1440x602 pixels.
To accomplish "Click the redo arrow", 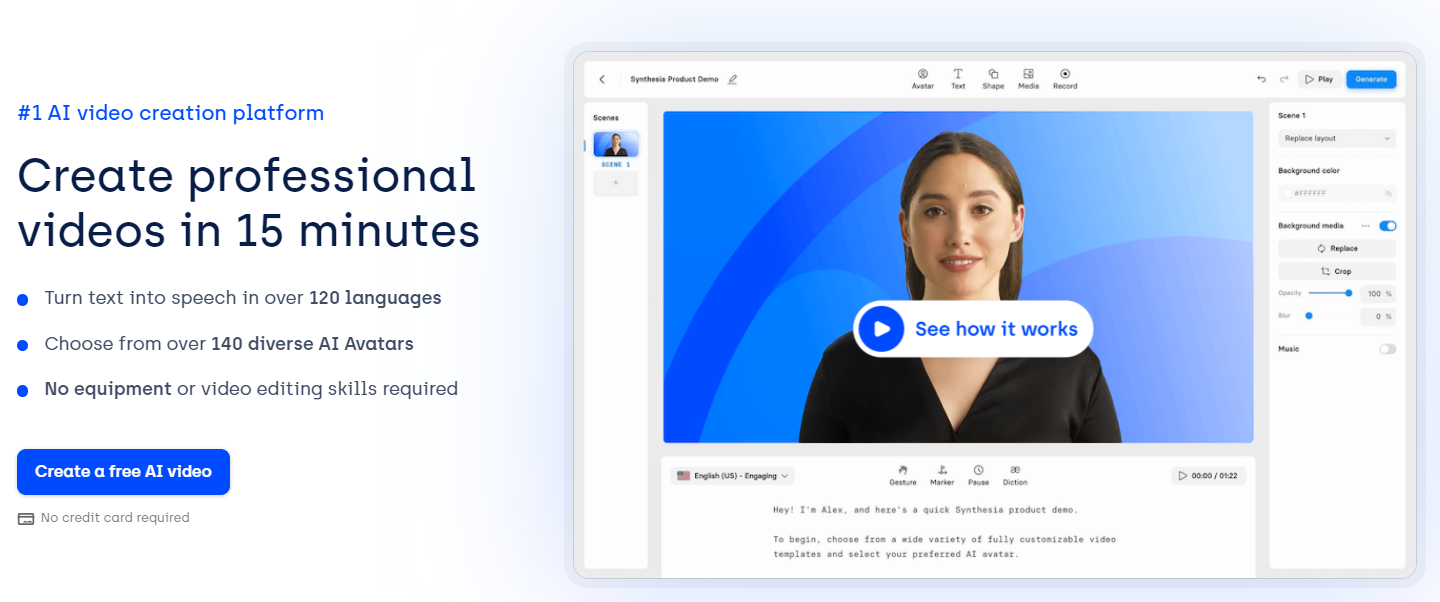I will pos(1284,79).
